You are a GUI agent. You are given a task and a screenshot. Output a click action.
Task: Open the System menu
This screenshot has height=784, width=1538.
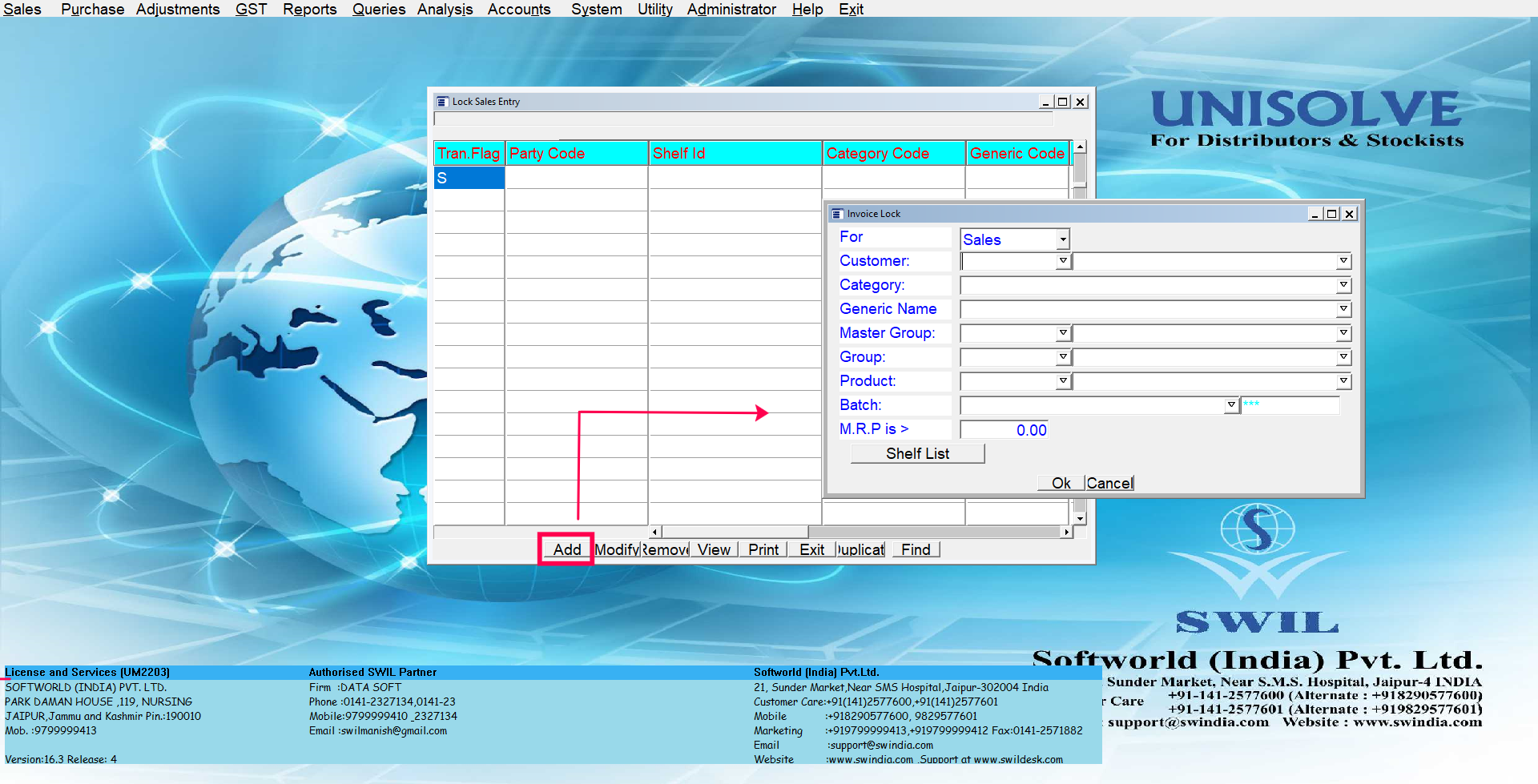[x=596, y=9]
